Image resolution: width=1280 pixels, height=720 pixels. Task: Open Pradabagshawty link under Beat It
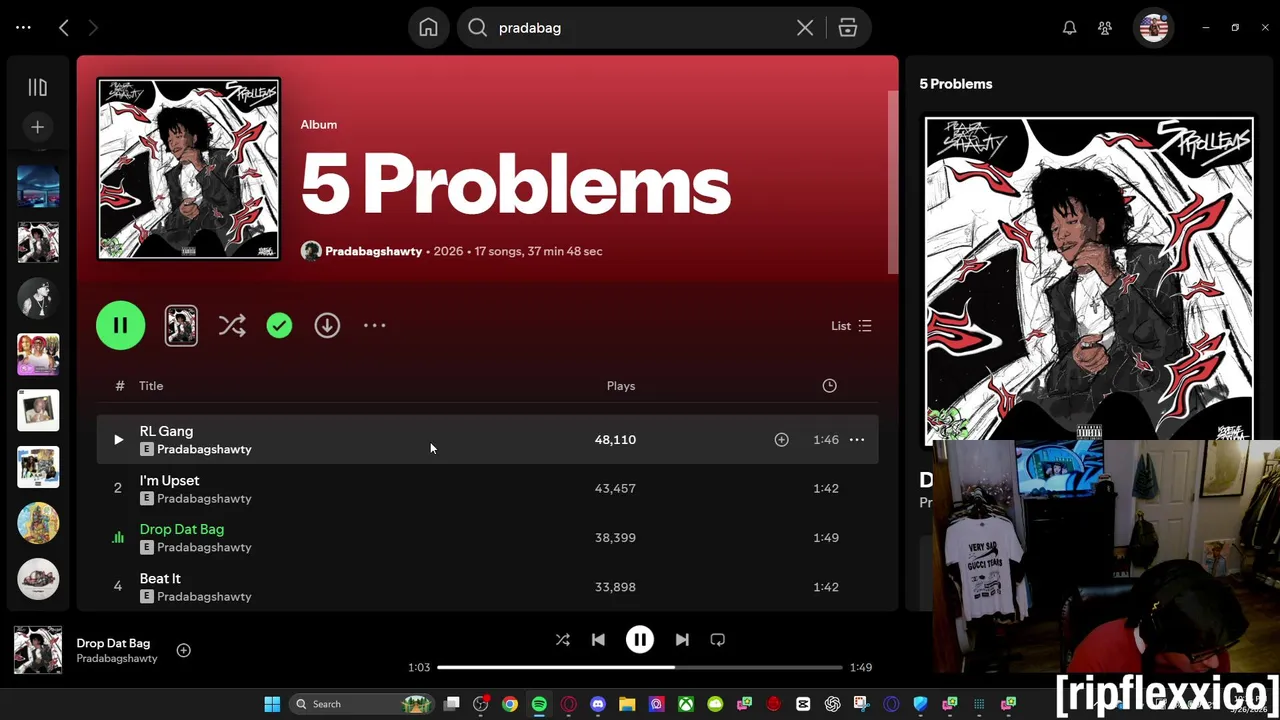pos(204,596)
